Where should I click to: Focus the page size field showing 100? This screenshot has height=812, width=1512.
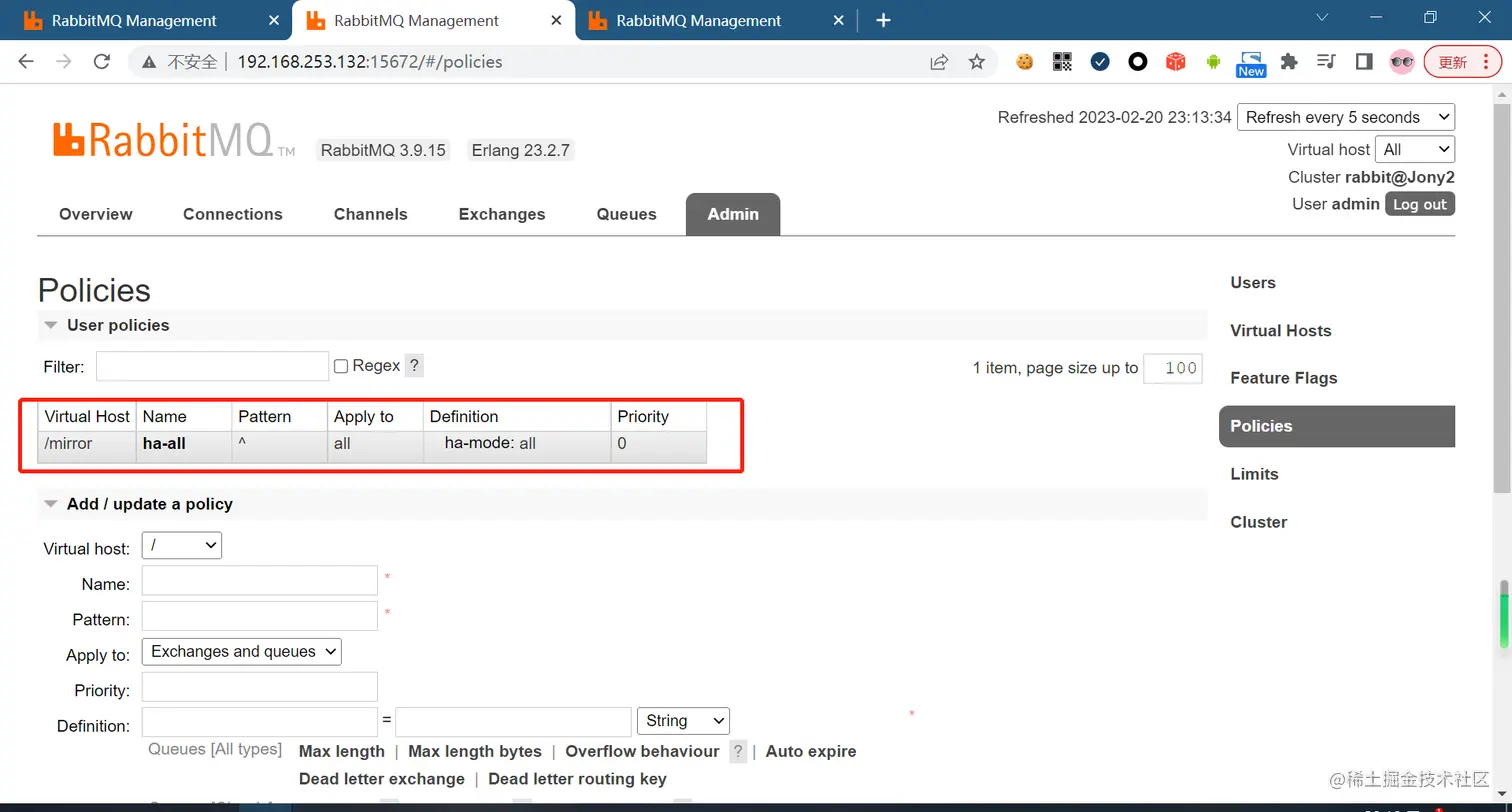(x=1172, y=368)
